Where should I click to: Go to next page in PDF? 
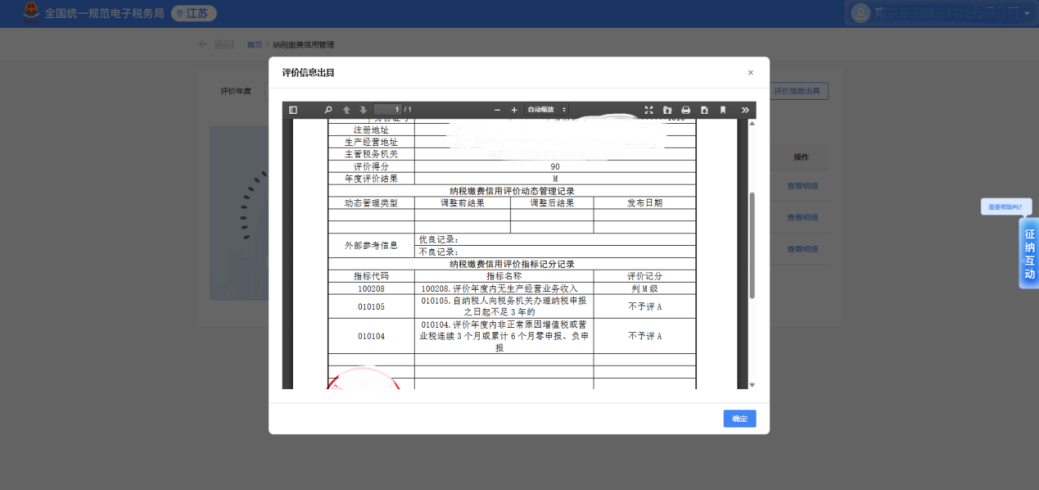click(x=361, y=110)
